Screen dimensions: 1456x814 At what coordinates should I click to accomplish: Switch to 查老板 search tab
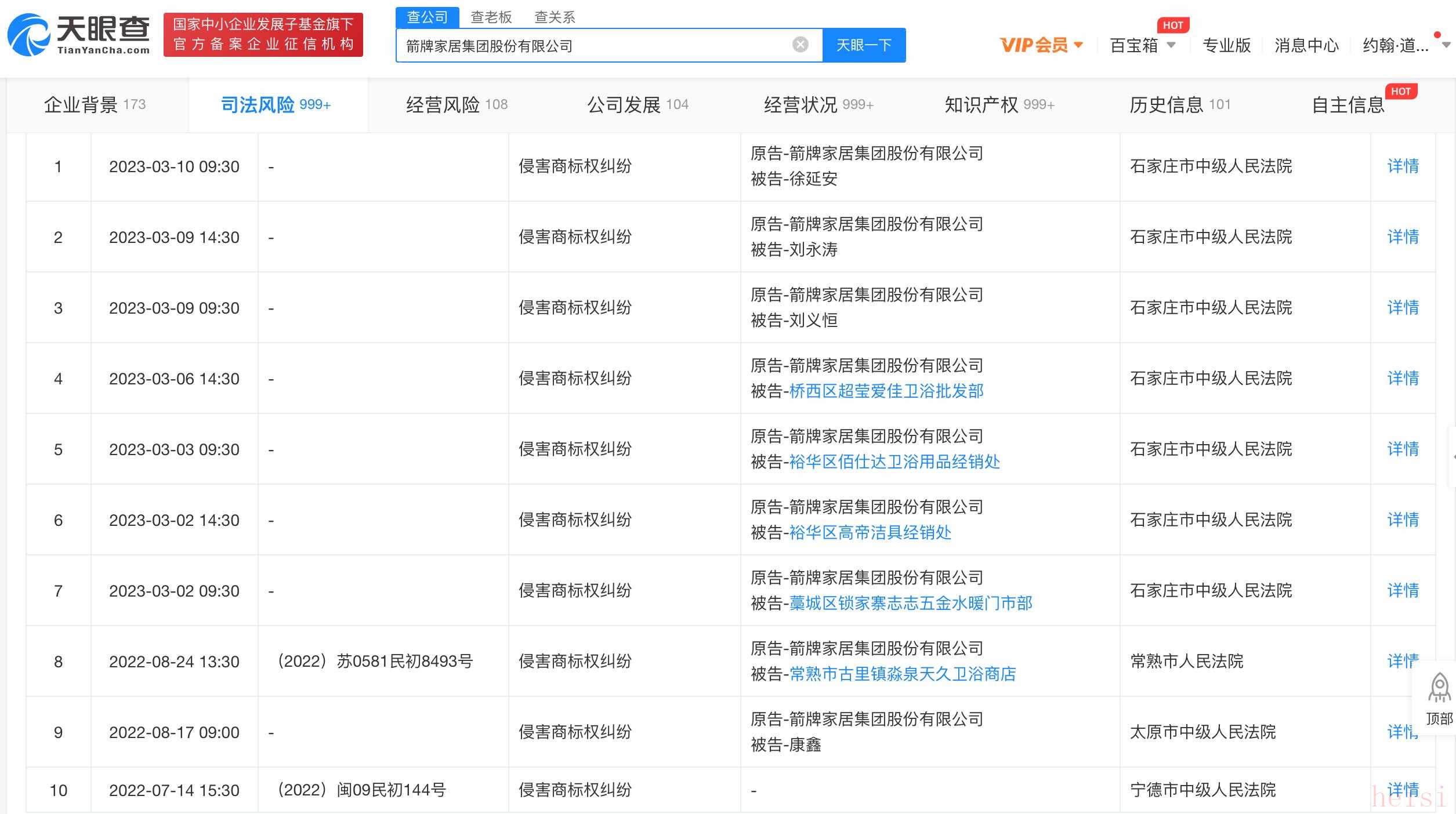point(491,17)
